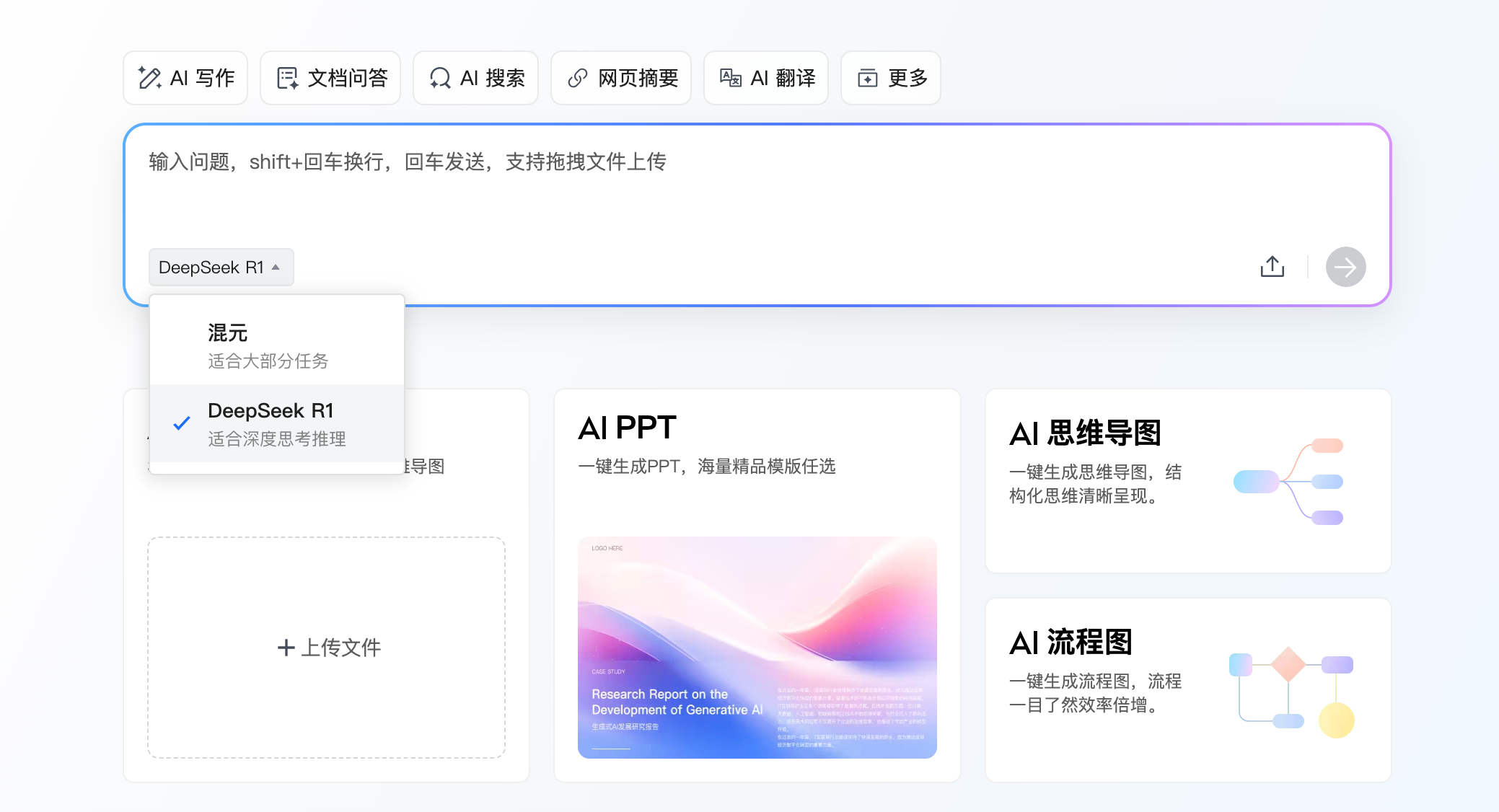Screen dimensions: 1499x812
Task: Click the AI 搜索 search bubble icon
Action: [439, 78]
